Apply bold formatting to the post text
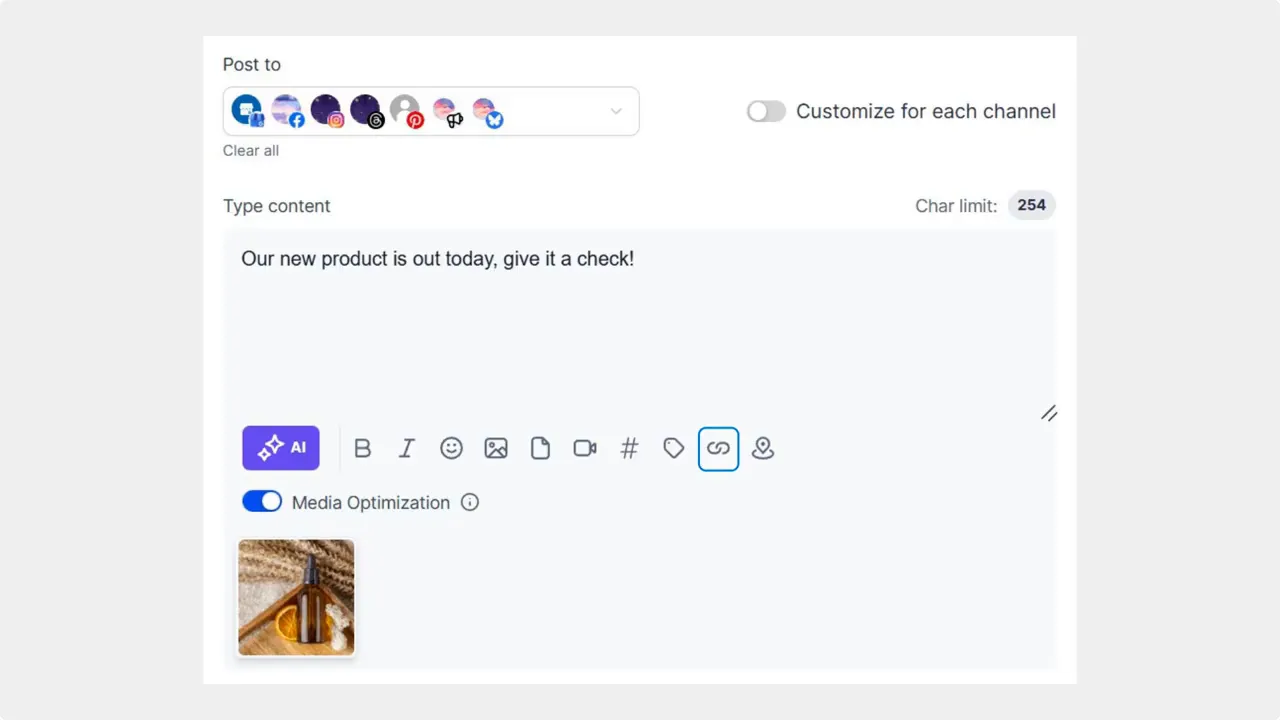The height and width of the screenshot is (720, 1280). 362,448
